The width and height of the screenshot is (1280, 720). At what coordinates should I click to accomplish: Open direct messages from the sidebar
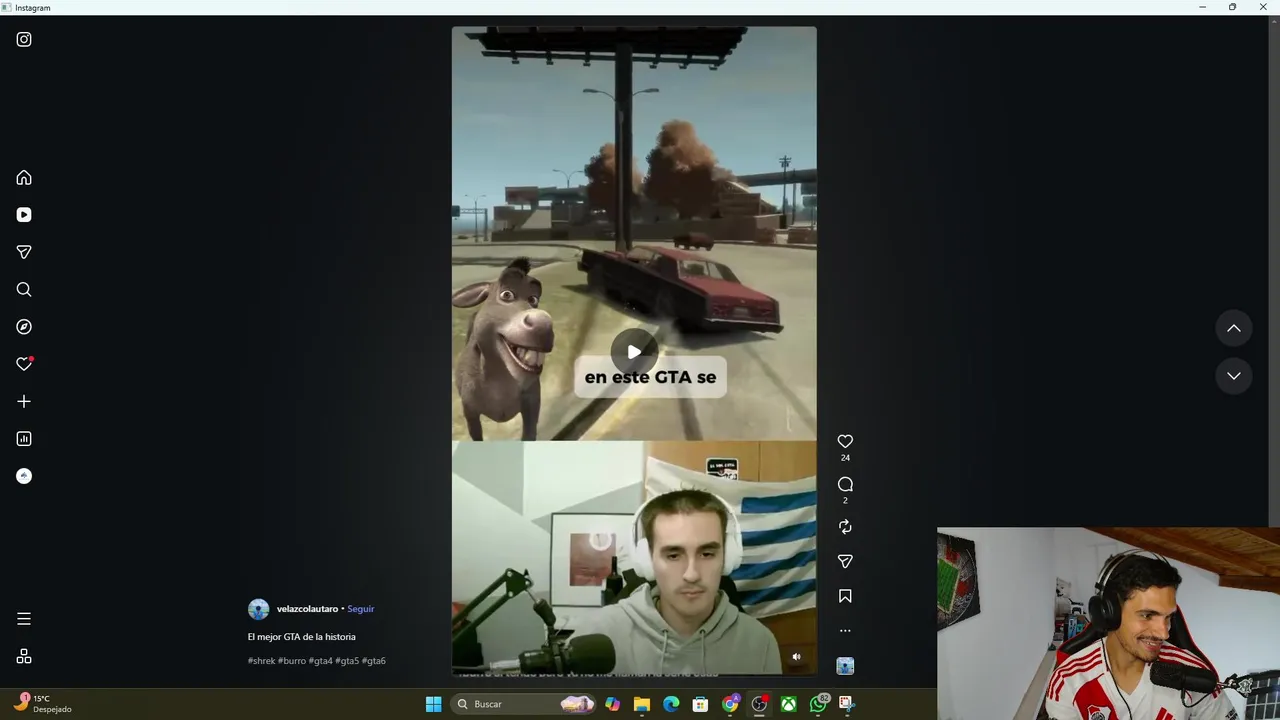24,252
